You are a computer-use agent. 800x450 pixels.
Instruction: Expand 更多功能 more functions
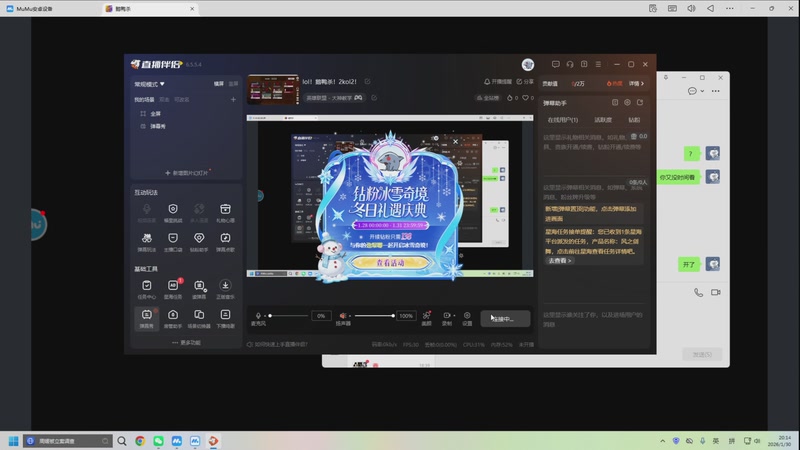[x=186, y=343]
